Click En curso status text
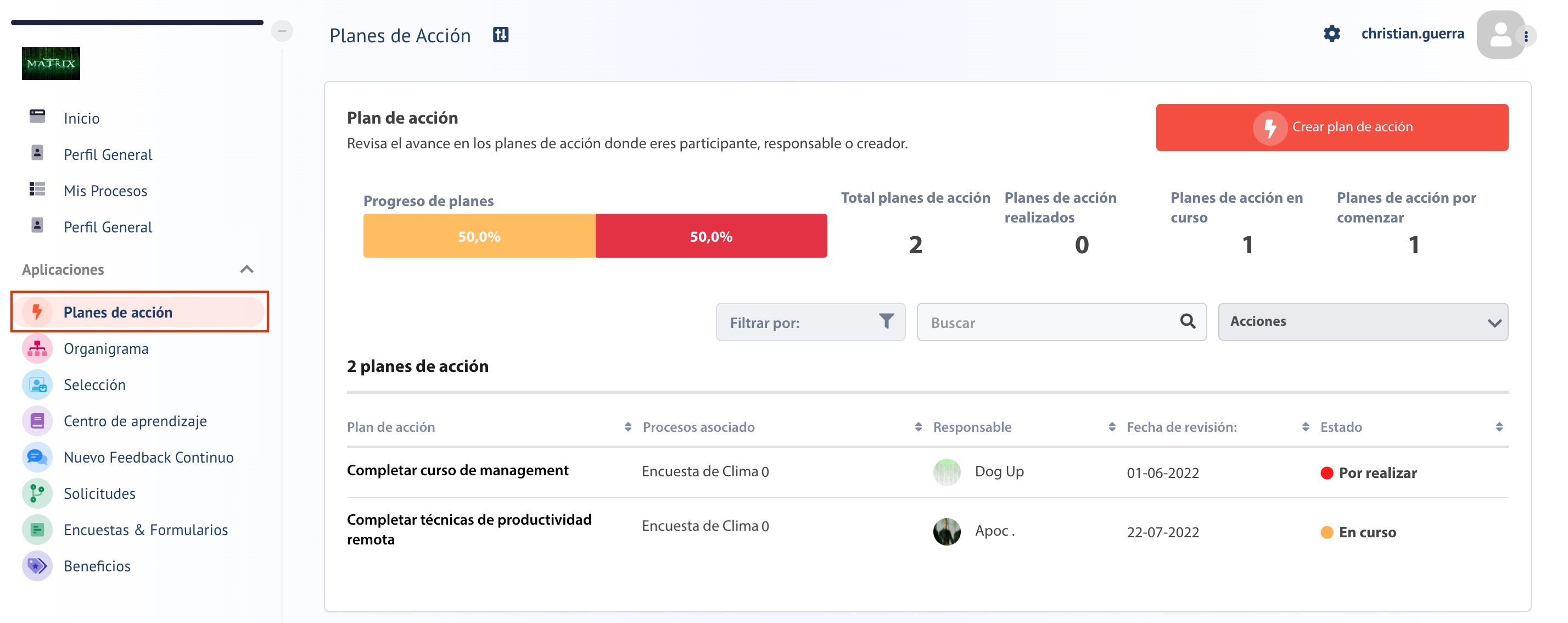This screenshot has height=623, width=1568. tap(1367, 532)
